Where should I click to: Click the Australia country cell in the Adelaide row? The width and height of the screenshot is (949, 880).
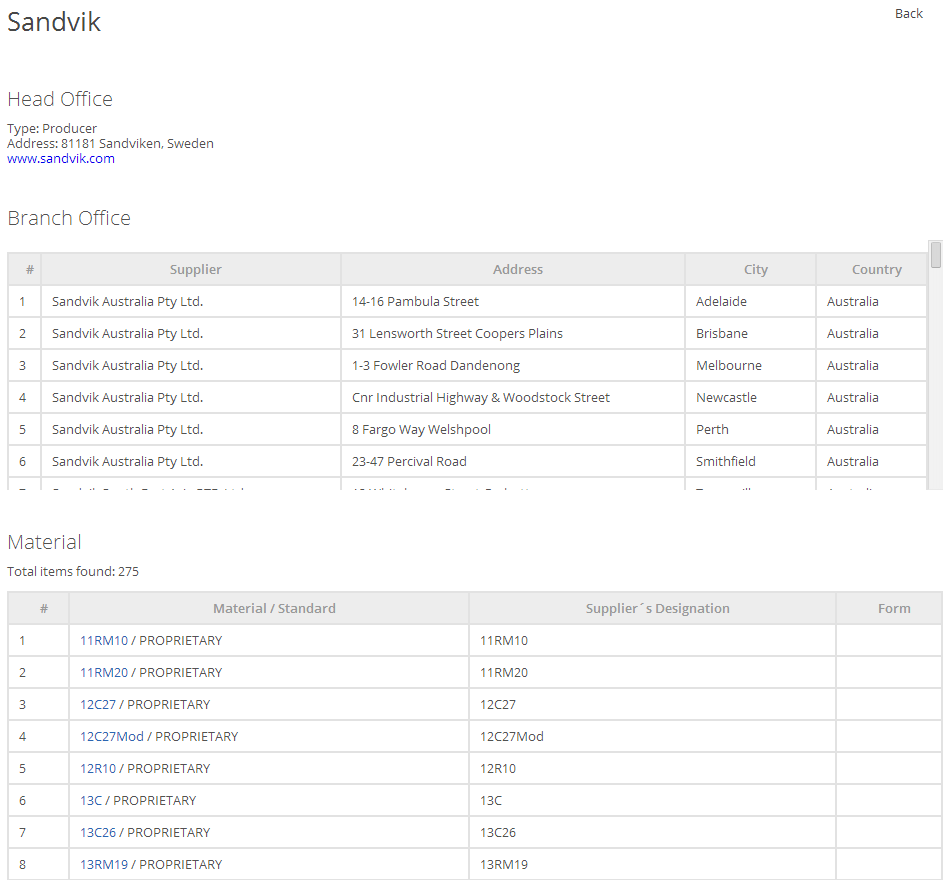(x=872, y=301)
